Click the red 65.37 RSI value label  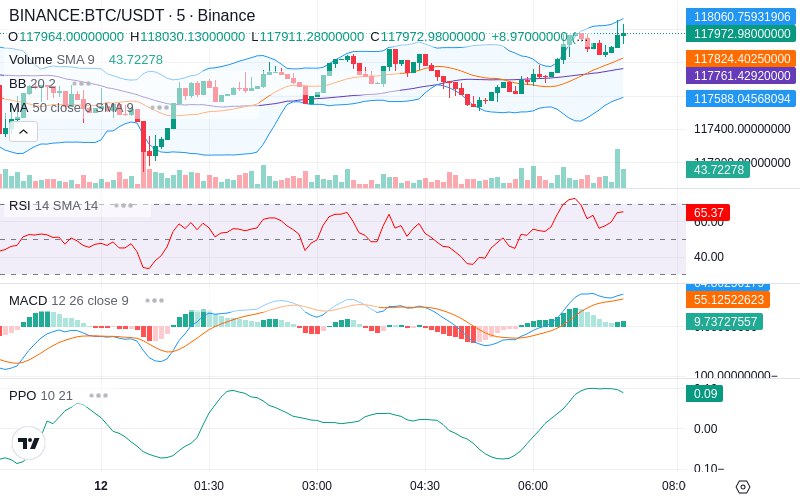tap(708, 212)
